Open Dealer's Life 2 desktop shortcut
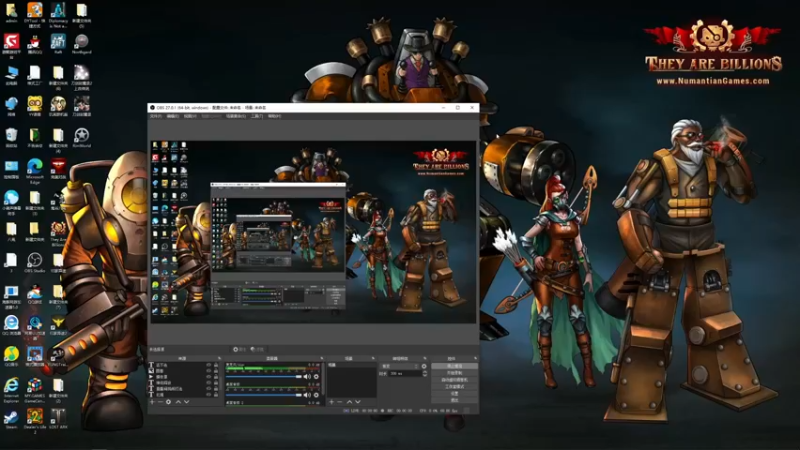The height and width of the screenshot is (450, 800). point(34,420)
